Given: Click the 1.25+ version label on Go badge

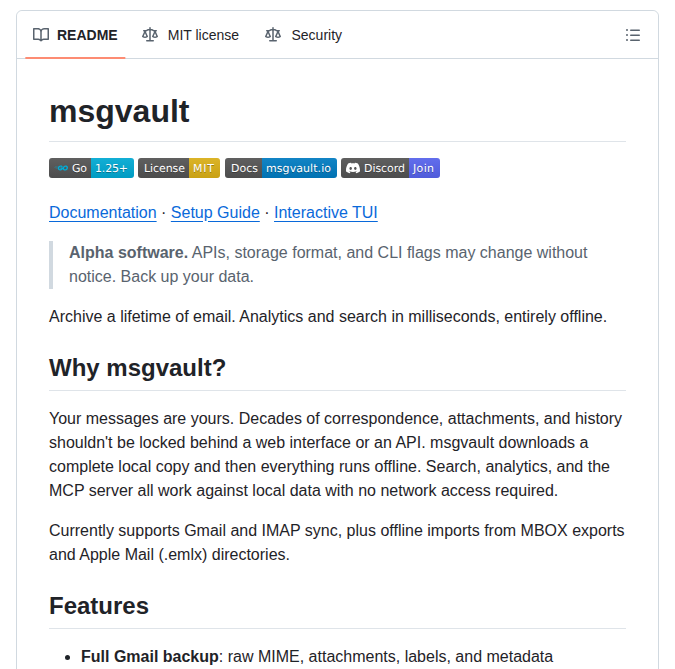Looking at the screenshot, I should point(113,168).
